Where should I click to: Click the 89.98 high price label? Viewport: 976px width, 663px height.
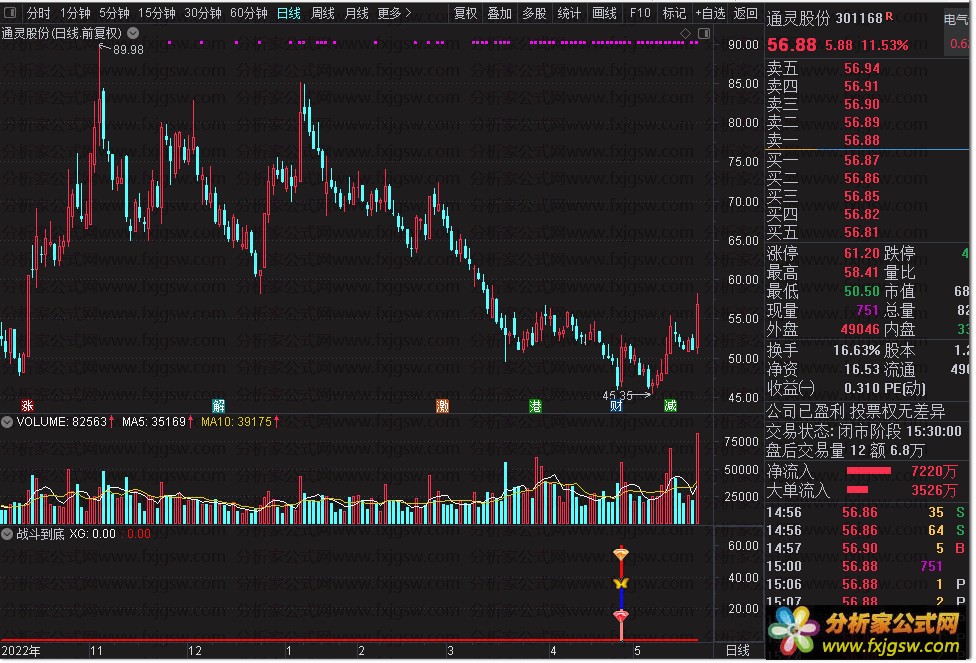pyautogui.click(x=128, y=50)
